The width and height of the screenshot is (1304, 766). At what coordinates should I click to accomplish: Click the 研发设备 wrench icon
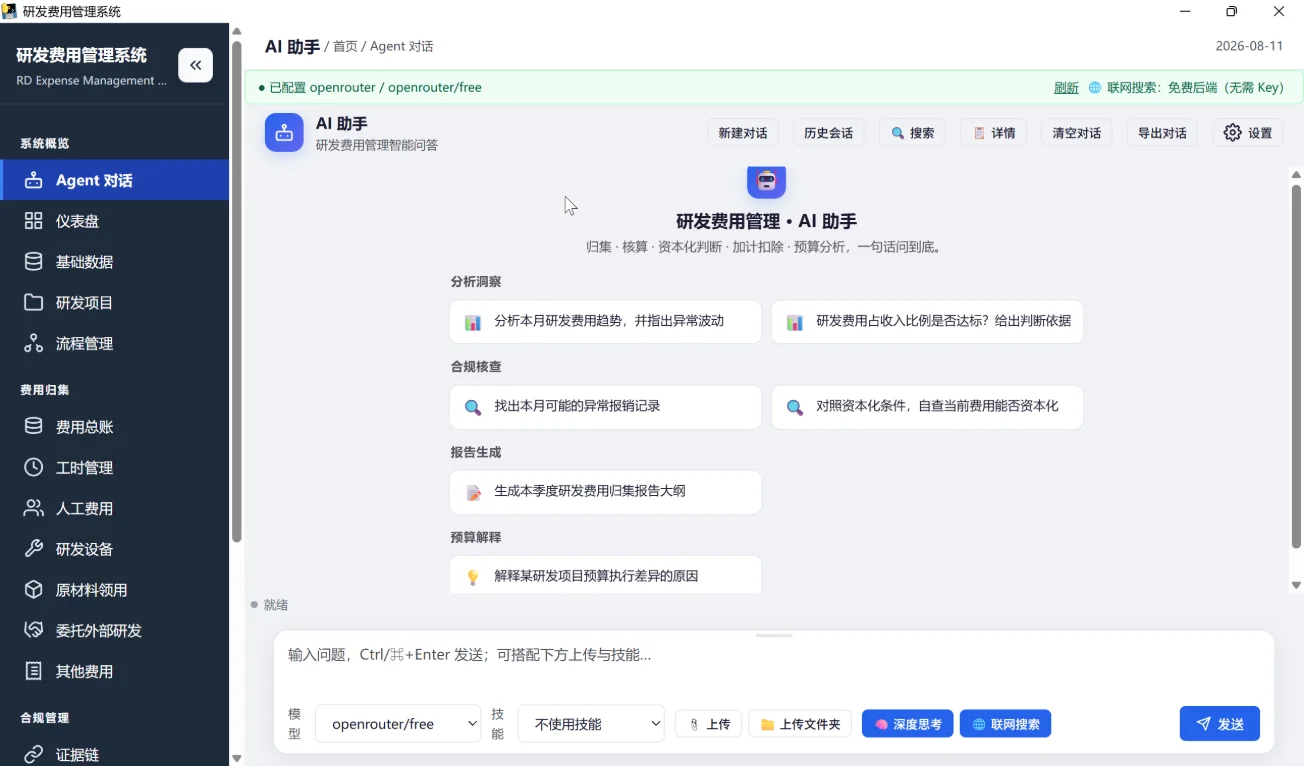point(34,549)
